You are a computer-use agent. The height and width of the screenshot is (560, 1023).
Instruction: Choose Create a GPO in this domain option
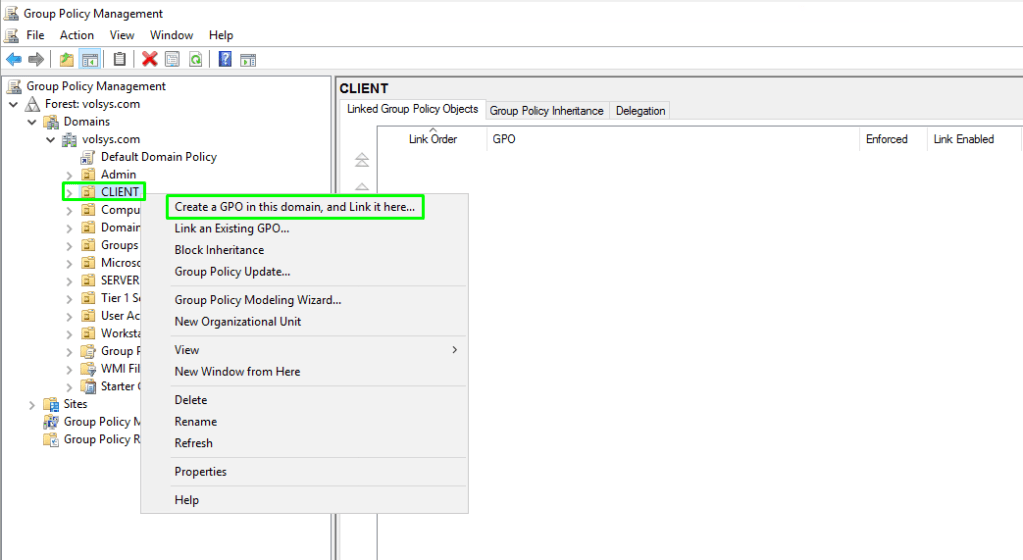294,207
